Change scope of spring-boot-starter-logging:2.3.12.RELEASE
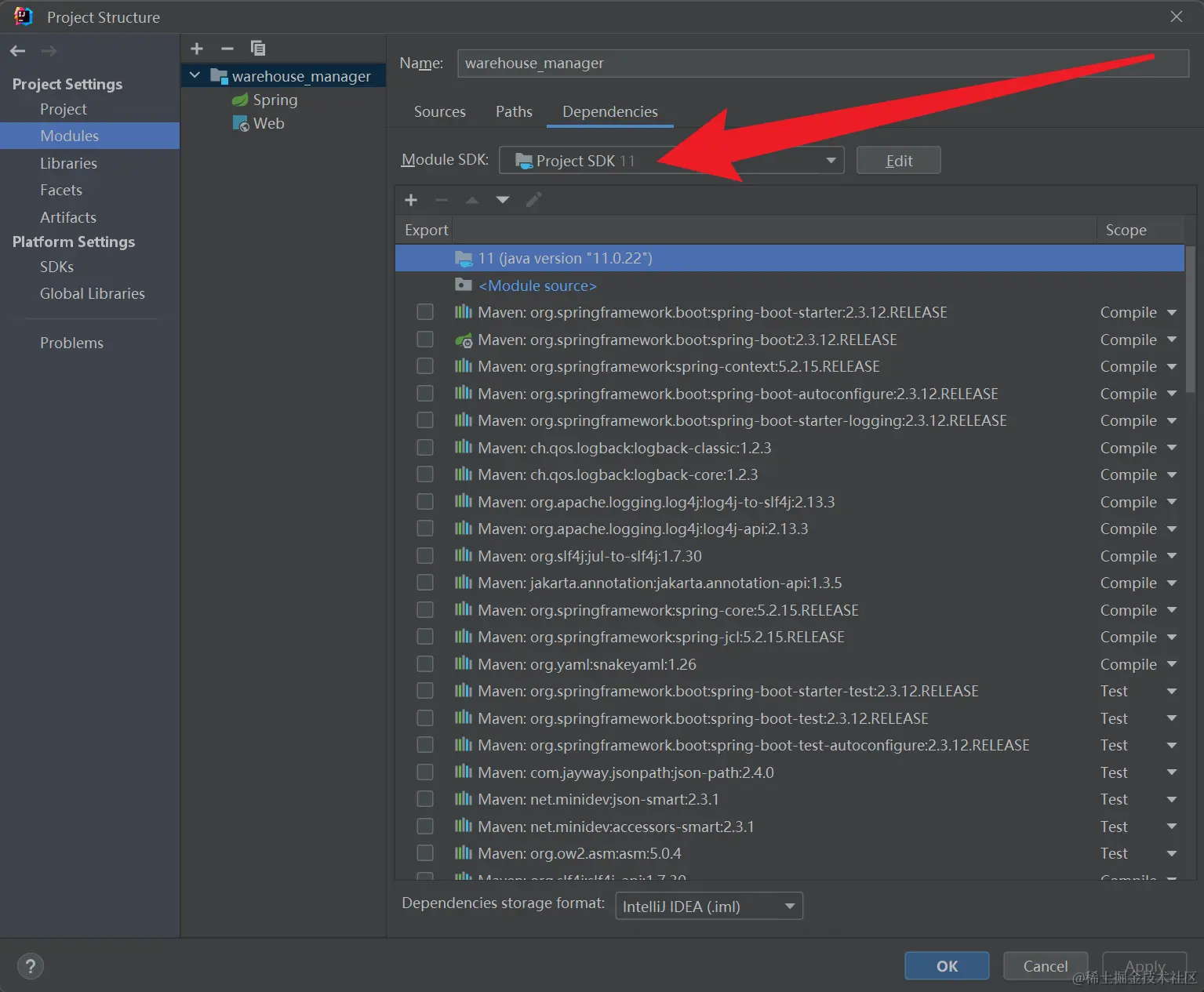The height and width of the screenshot is (992, 1204). pos(1138,421)
